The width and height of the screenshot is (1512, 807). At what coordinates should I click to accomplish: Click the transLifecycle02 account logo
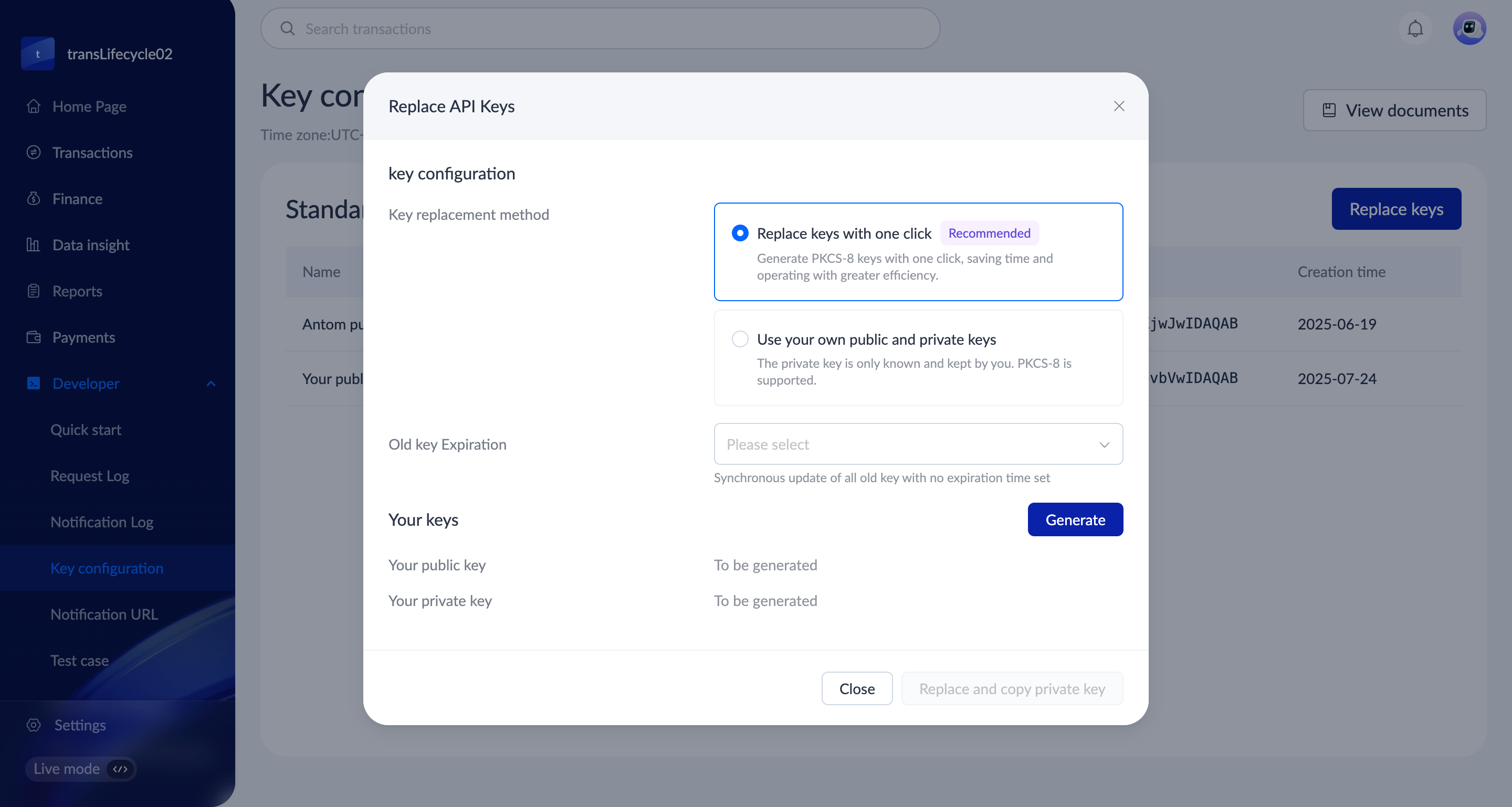[x=38, y=54]
